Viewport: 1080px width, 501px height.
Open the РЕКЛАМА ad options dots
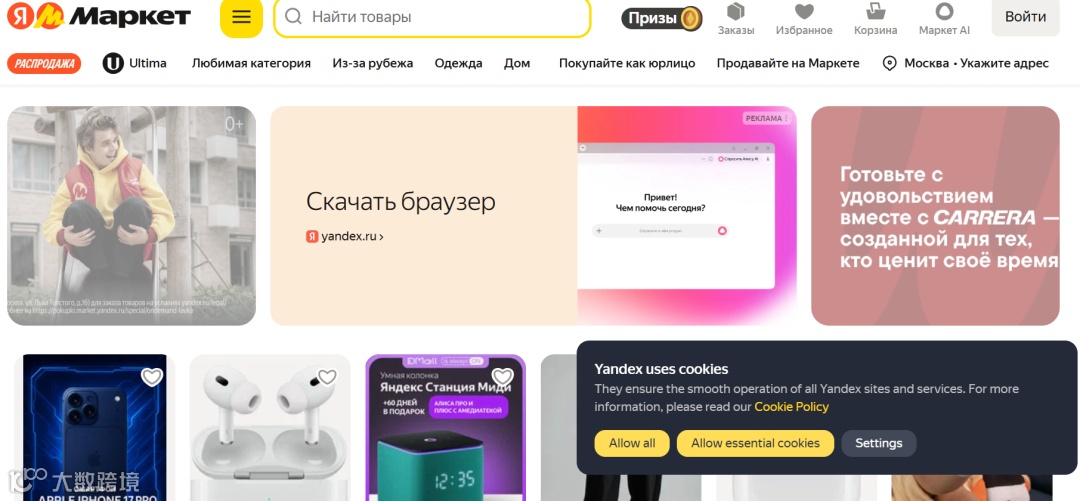pos(785,119)
